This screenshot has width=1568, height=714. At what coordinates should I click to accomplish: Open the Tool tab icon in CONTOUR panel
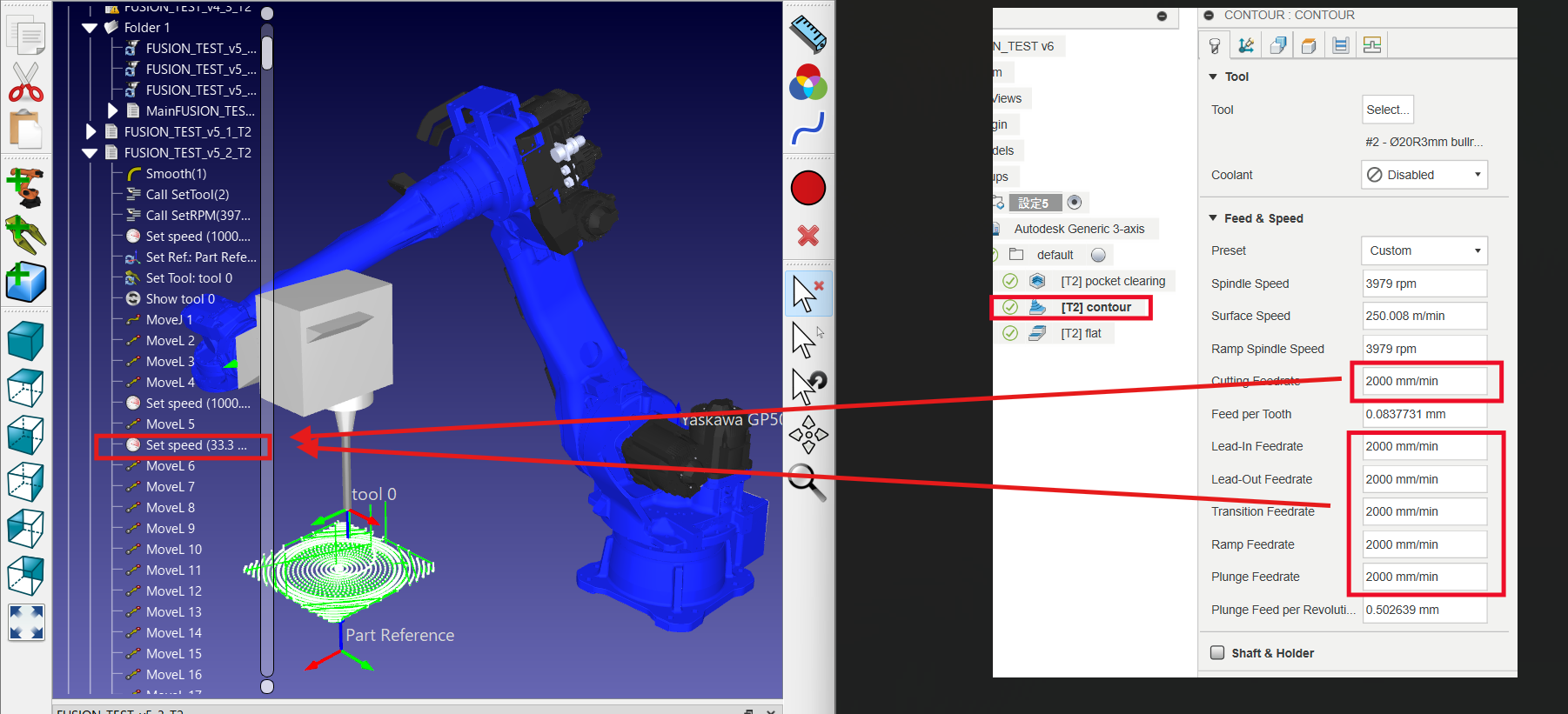point(1215,46)
